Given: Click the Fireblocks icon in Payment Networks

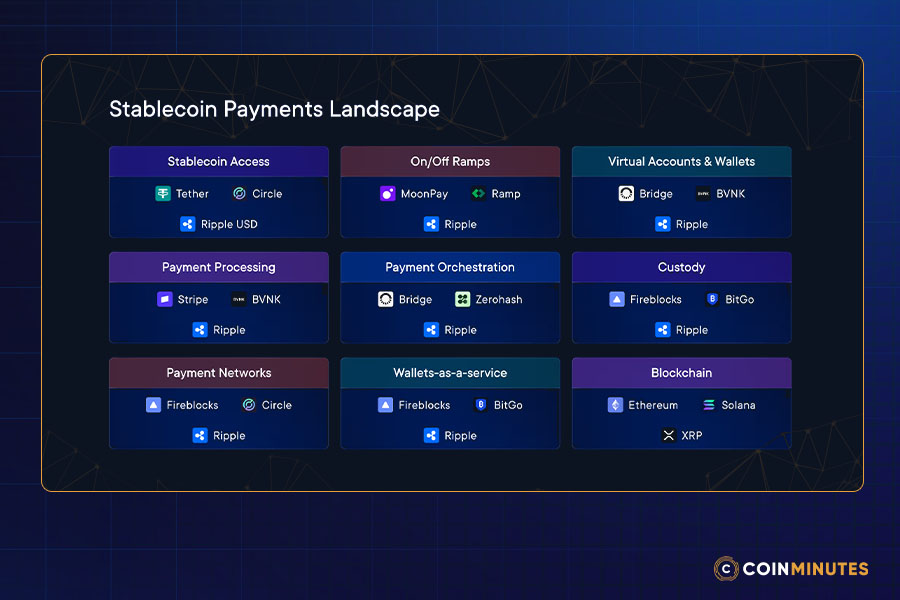Looking at the screenshot, I should point(153,405).
